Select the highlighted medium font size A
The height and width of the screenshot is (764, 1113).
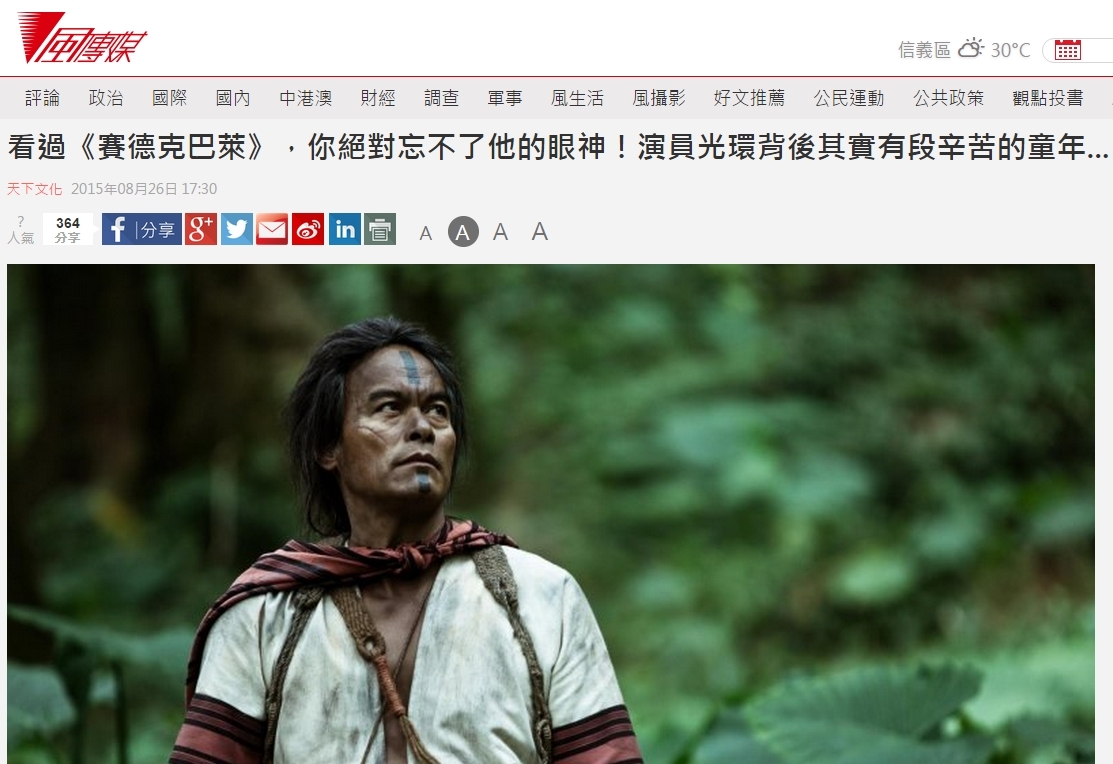463,231
